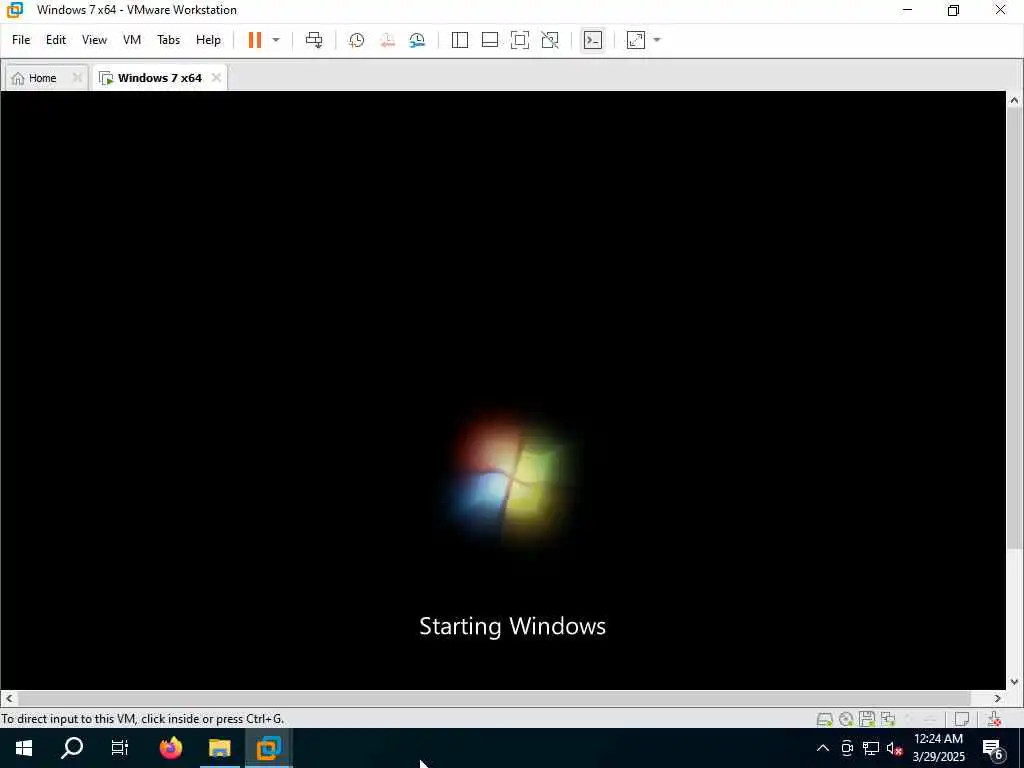Screen dimensions: 1024x768
Task: Click the Meet Now tray icon
Action: [847, 748]
